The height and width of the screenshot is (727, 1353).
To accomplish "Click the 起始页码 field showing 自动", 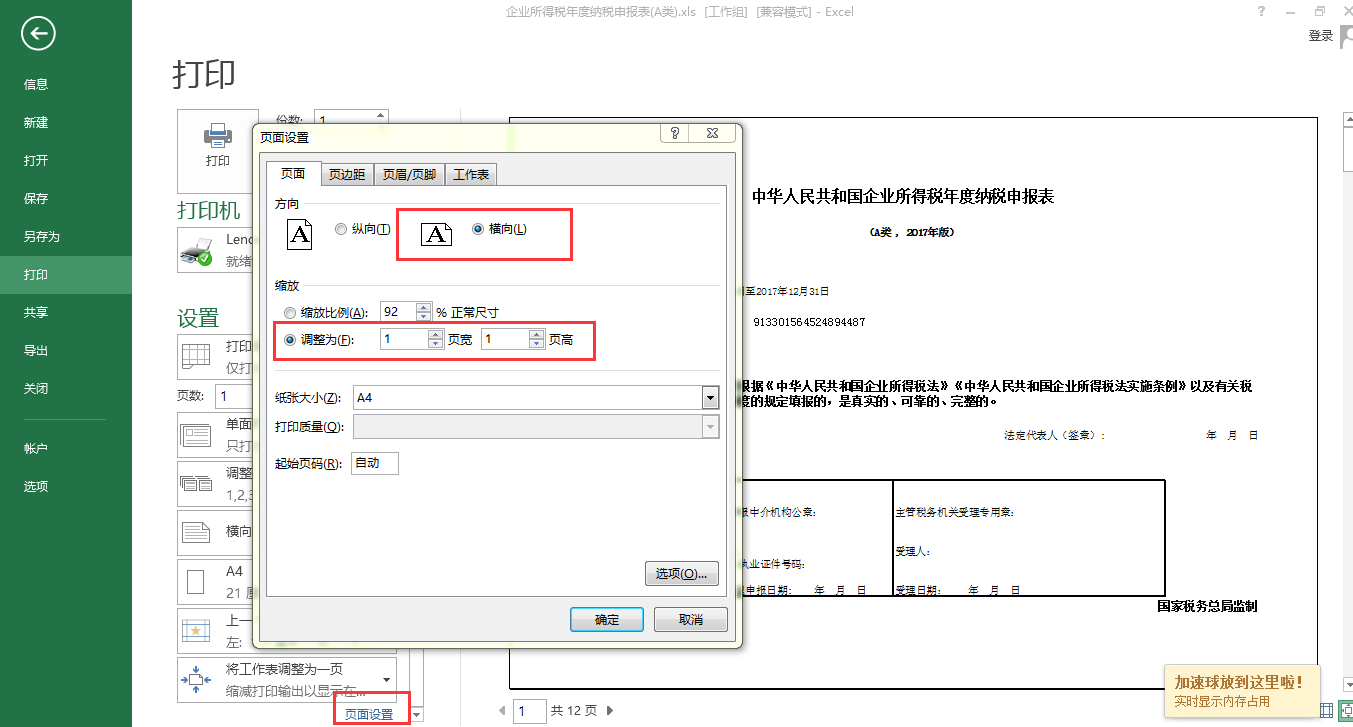I will [x=375, y=463].
